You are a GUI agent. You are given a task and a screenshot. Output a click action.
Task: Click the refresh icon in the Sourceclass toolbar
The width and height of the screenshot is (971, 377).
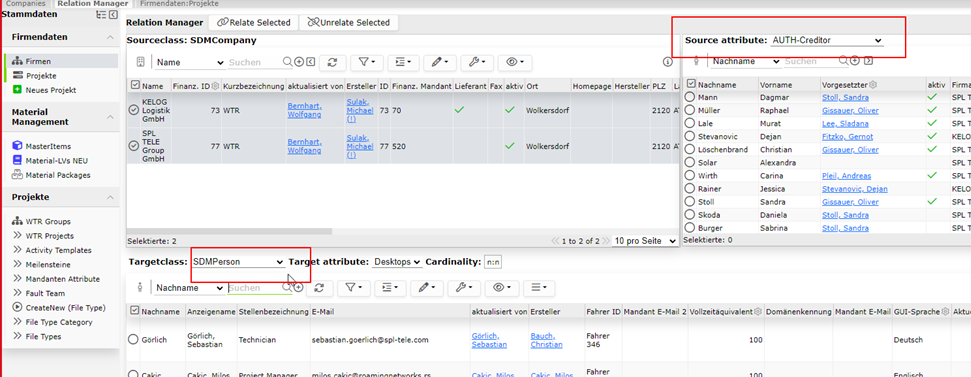point(333,62)
